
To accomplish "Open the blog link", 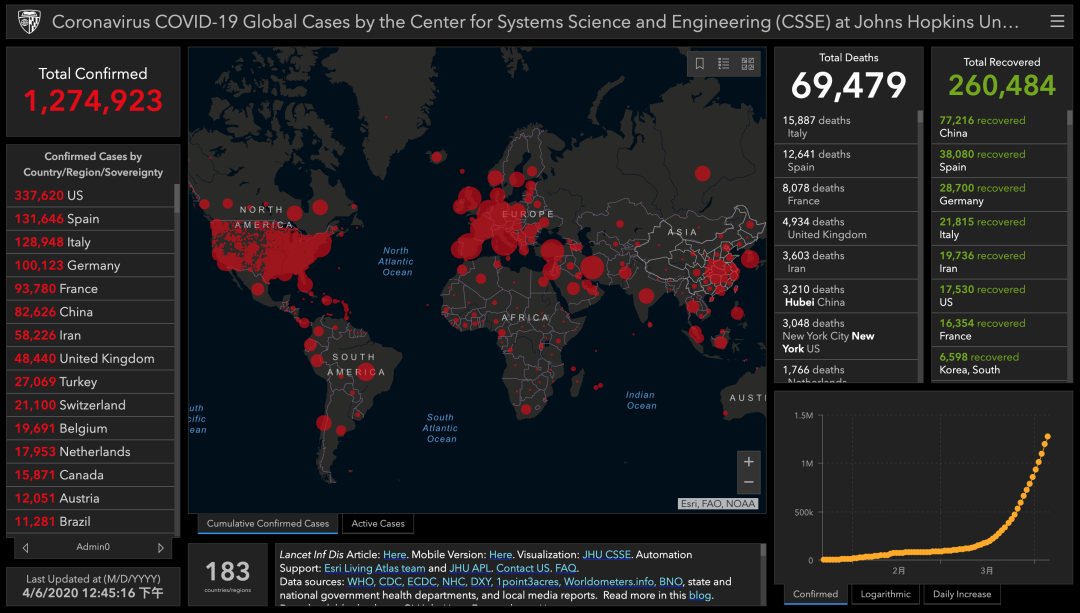I will (699, 595).
